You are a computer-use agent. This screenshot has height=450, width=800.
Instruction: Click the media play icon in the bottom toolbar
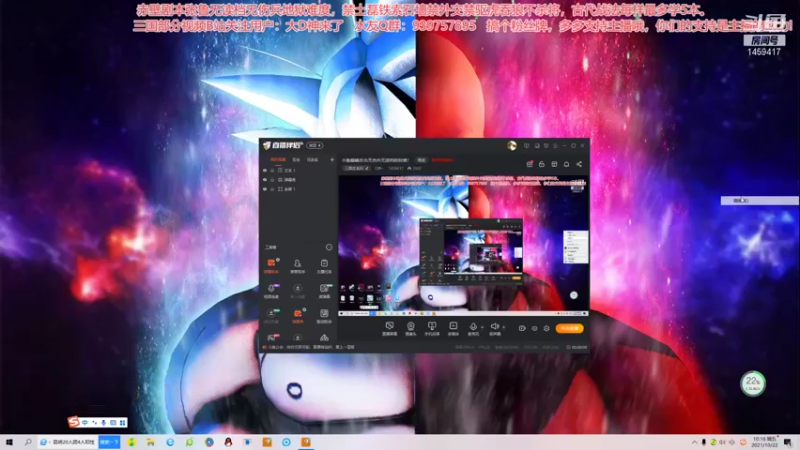pyautogui.click(x=453, y=329)
